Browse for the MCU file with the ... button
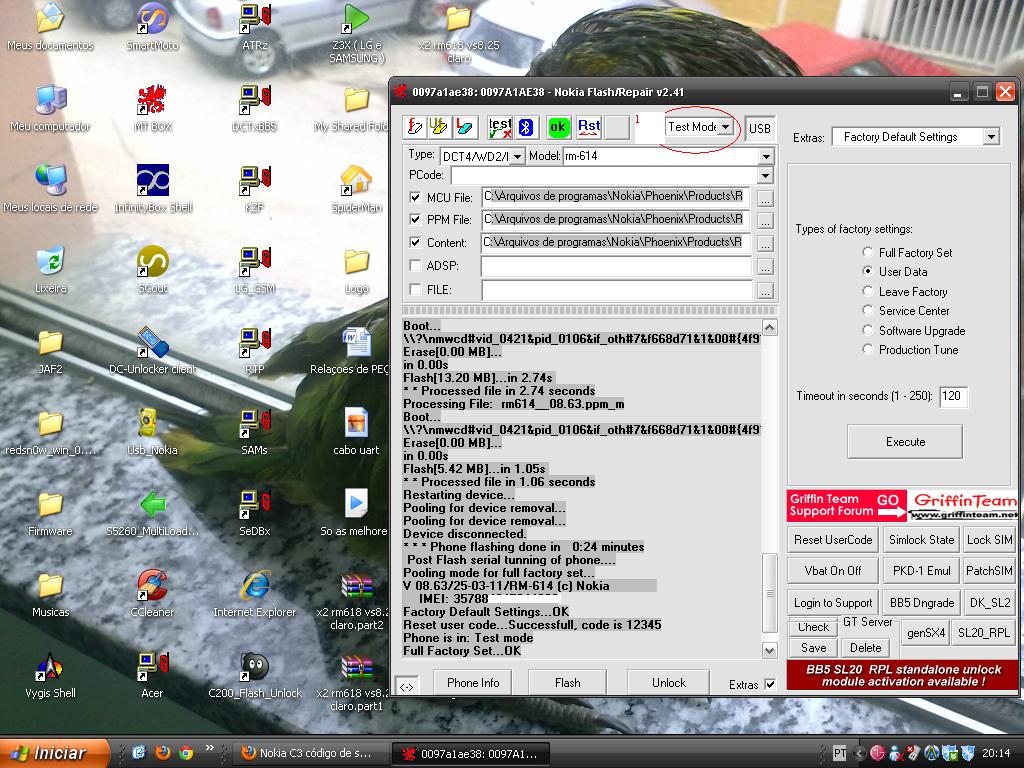Screen dimensions: 1024x768 click(x=765, y=197)
